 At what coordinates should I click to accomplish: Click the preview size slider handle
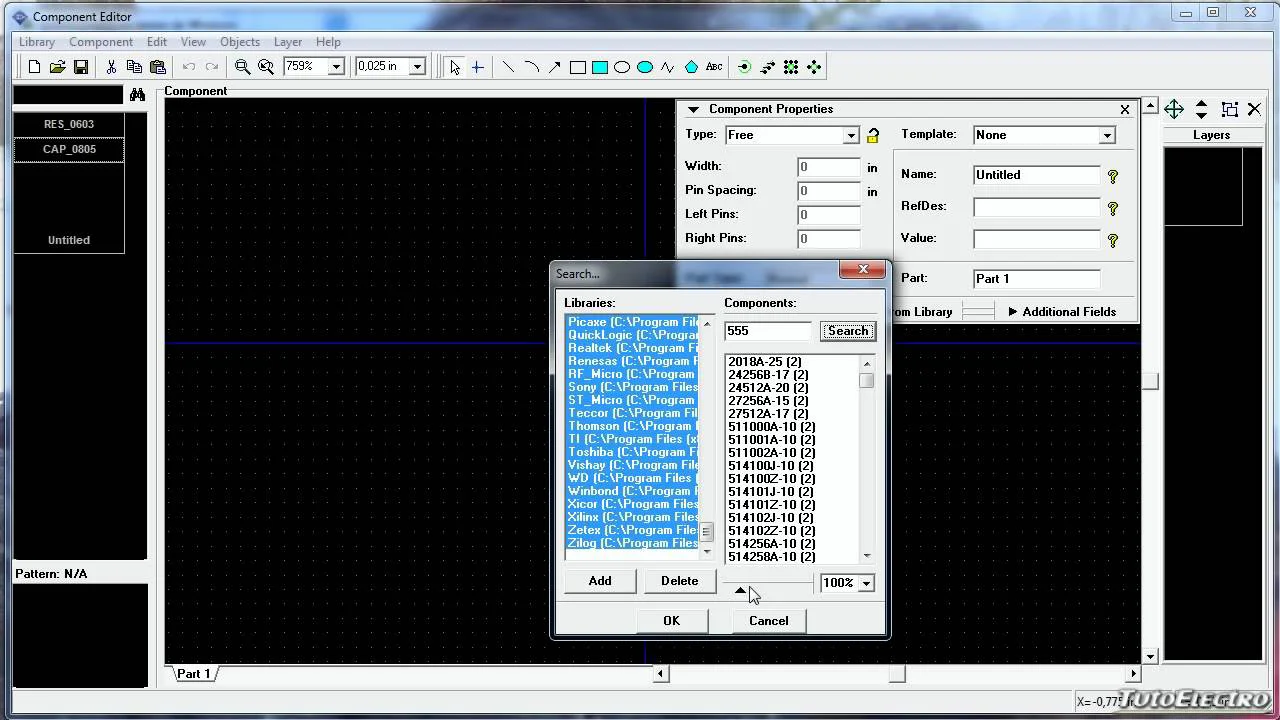(740, 590)
